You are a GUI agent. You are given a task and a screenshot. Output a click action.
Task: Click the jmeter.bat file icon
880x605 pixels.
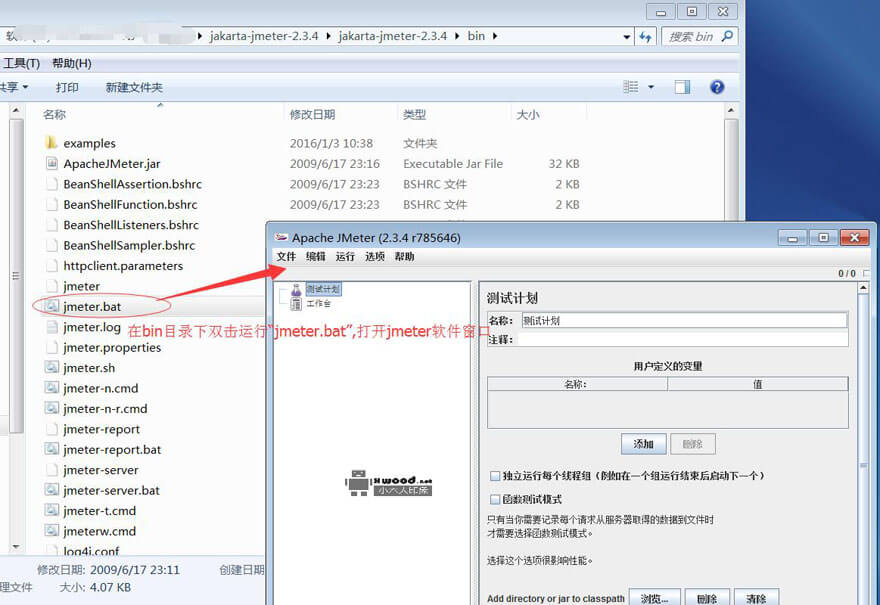coord(52,306)
